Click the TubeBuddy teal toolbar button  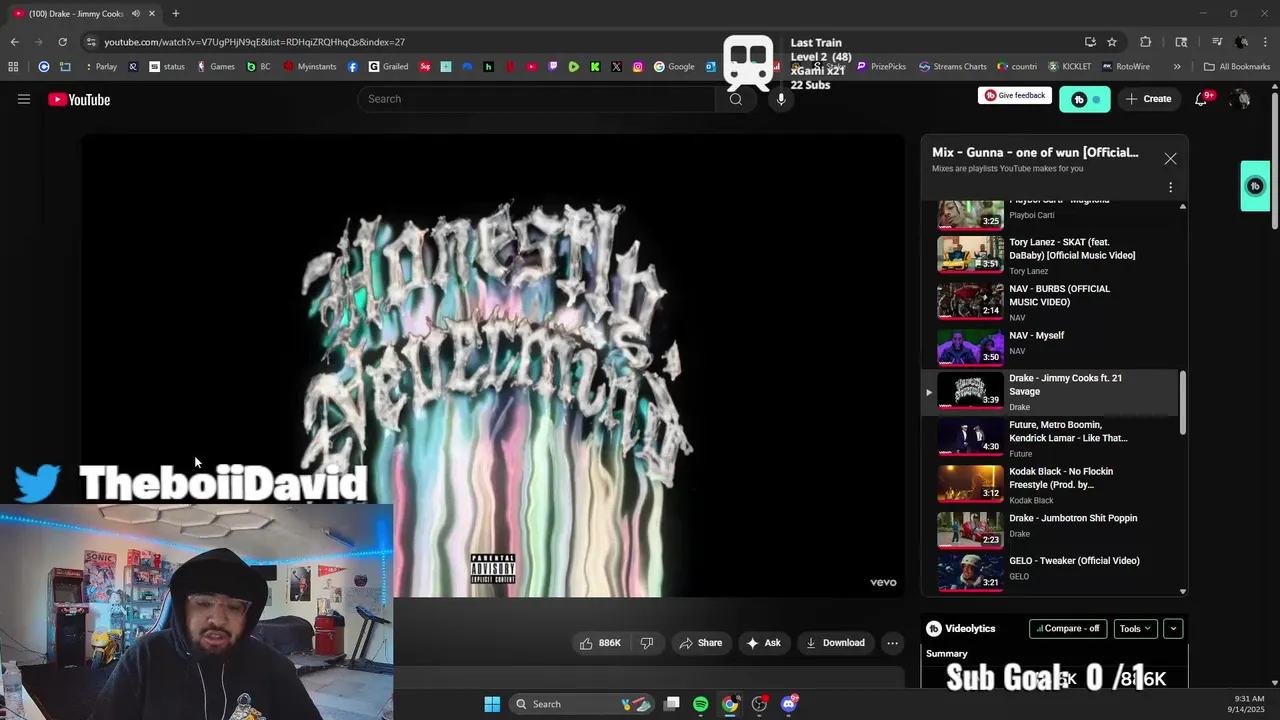click(1085, 99)
